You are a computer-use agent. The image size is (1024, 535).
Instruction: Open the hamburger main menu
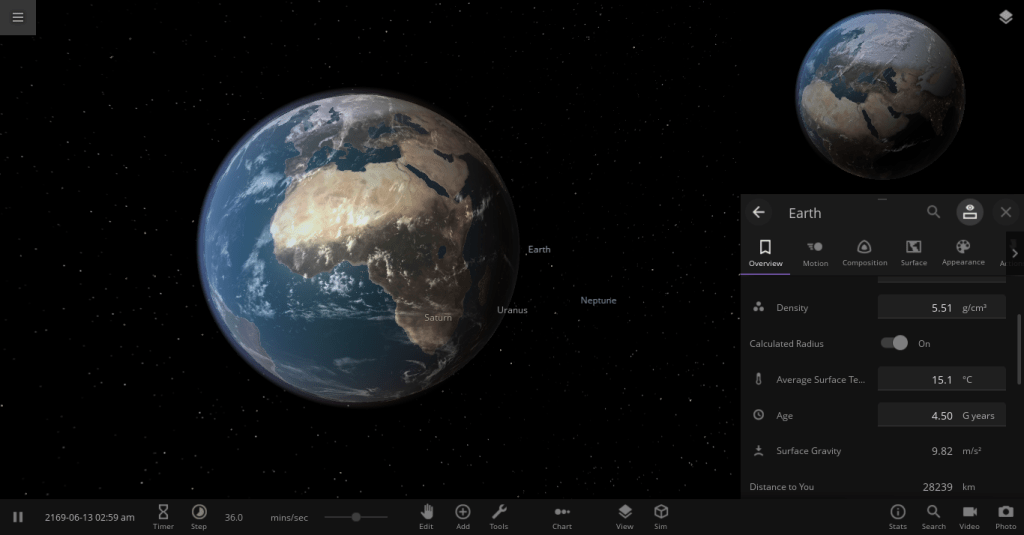click(18, 17)
